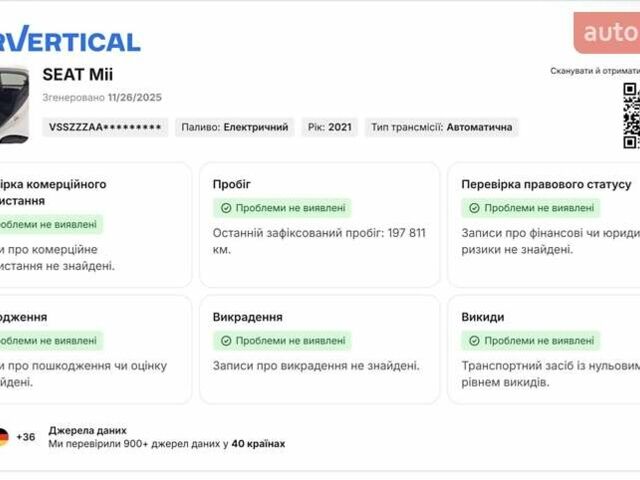Click the Джерела даних heading
This screenshot has height=480, width=640.
coord(87,430)
